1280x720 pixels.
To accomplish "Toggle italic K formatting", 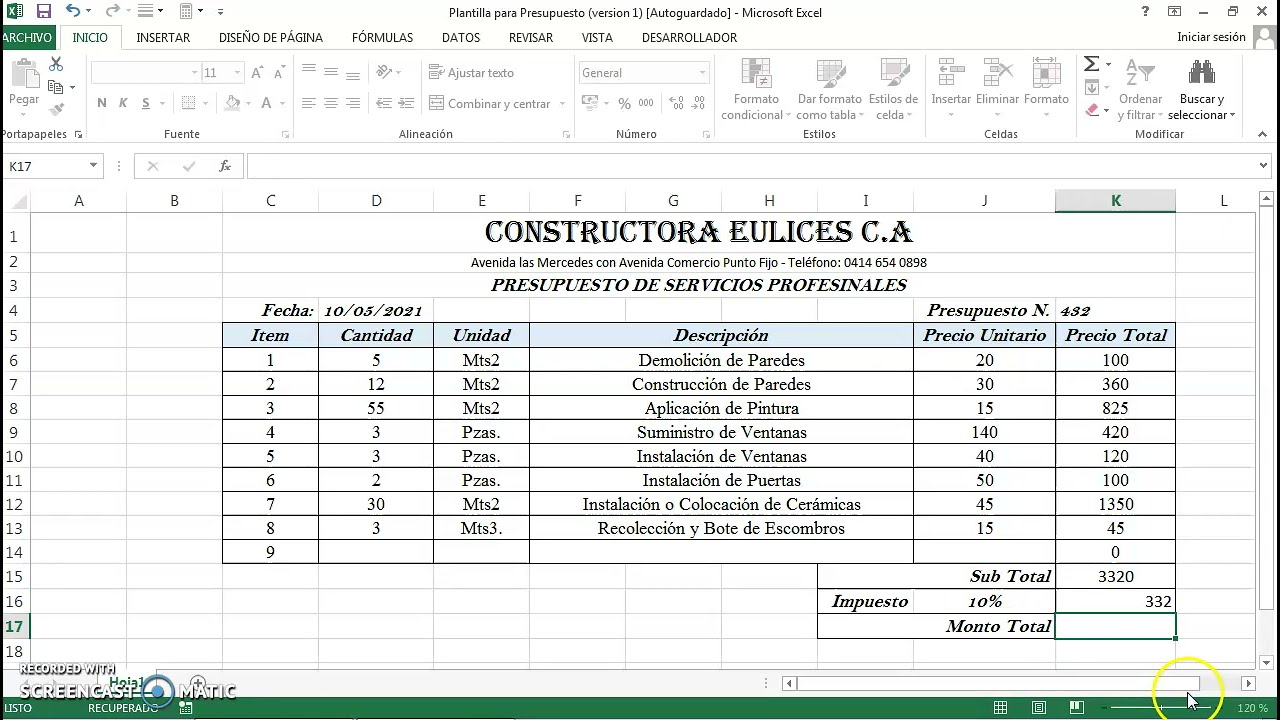I will coord(123,103).
